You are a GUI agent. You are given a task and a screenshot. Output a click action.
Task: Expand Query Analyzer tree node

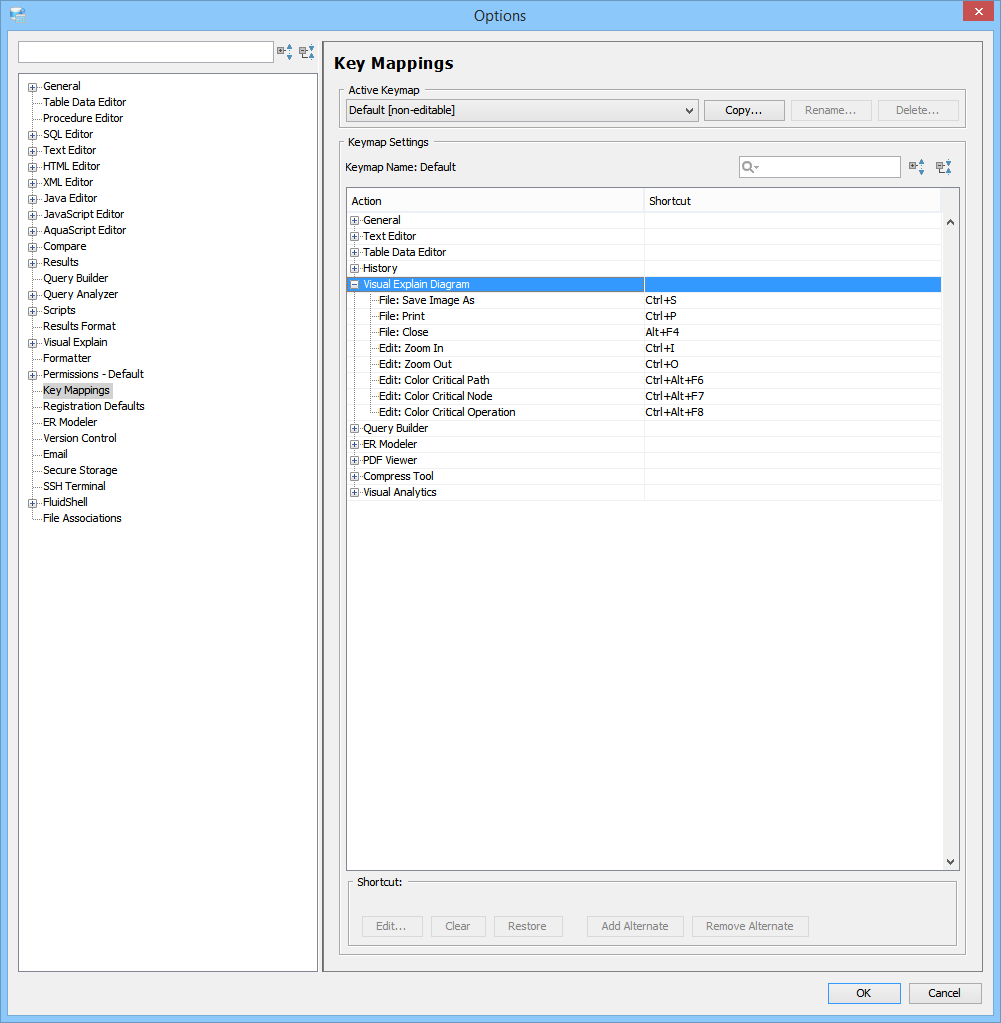click(33, 295)
